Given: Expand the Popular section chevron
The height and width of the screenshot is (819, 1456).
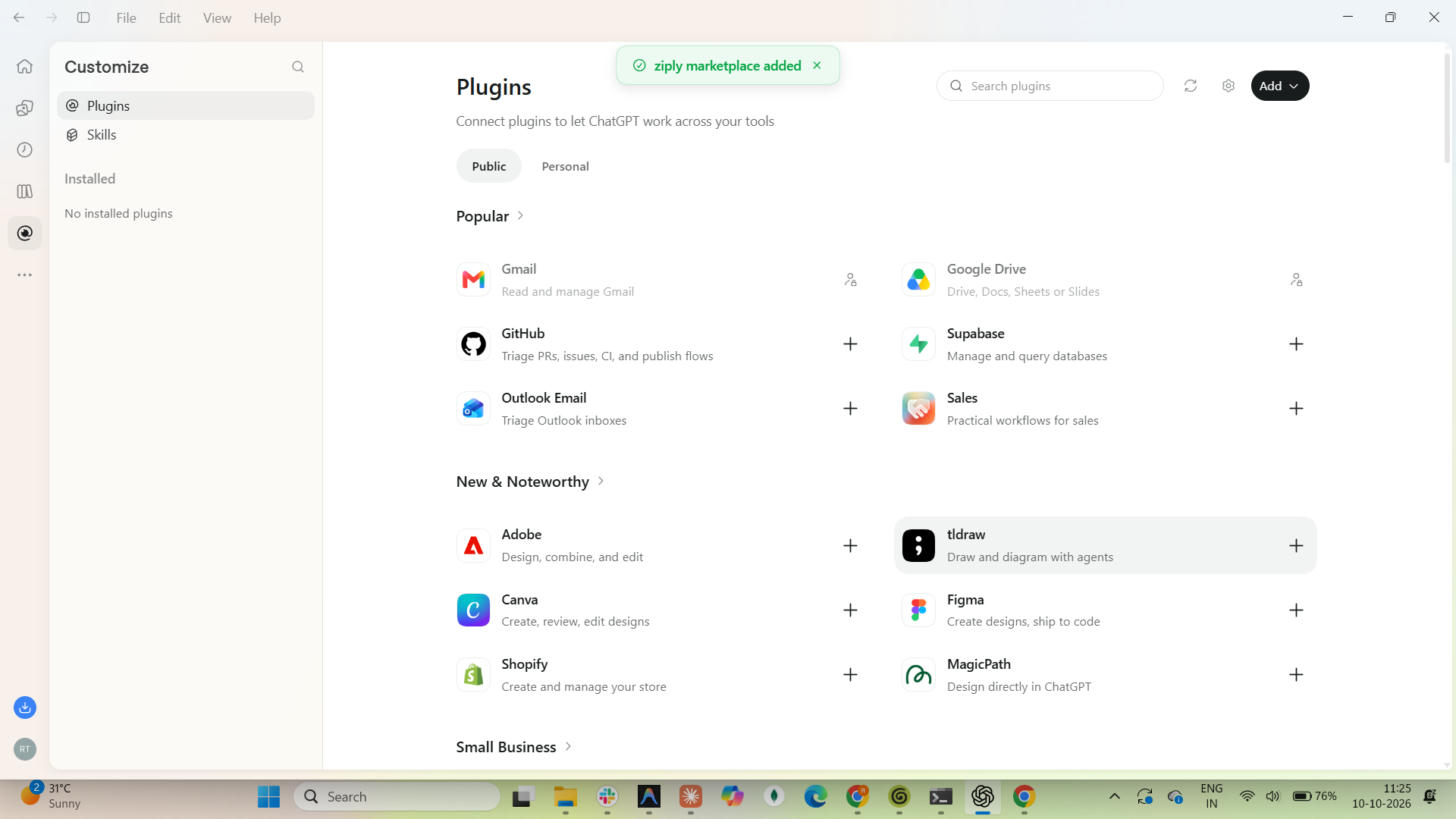Looking at the screenshot, I should (x=521, y=216).
